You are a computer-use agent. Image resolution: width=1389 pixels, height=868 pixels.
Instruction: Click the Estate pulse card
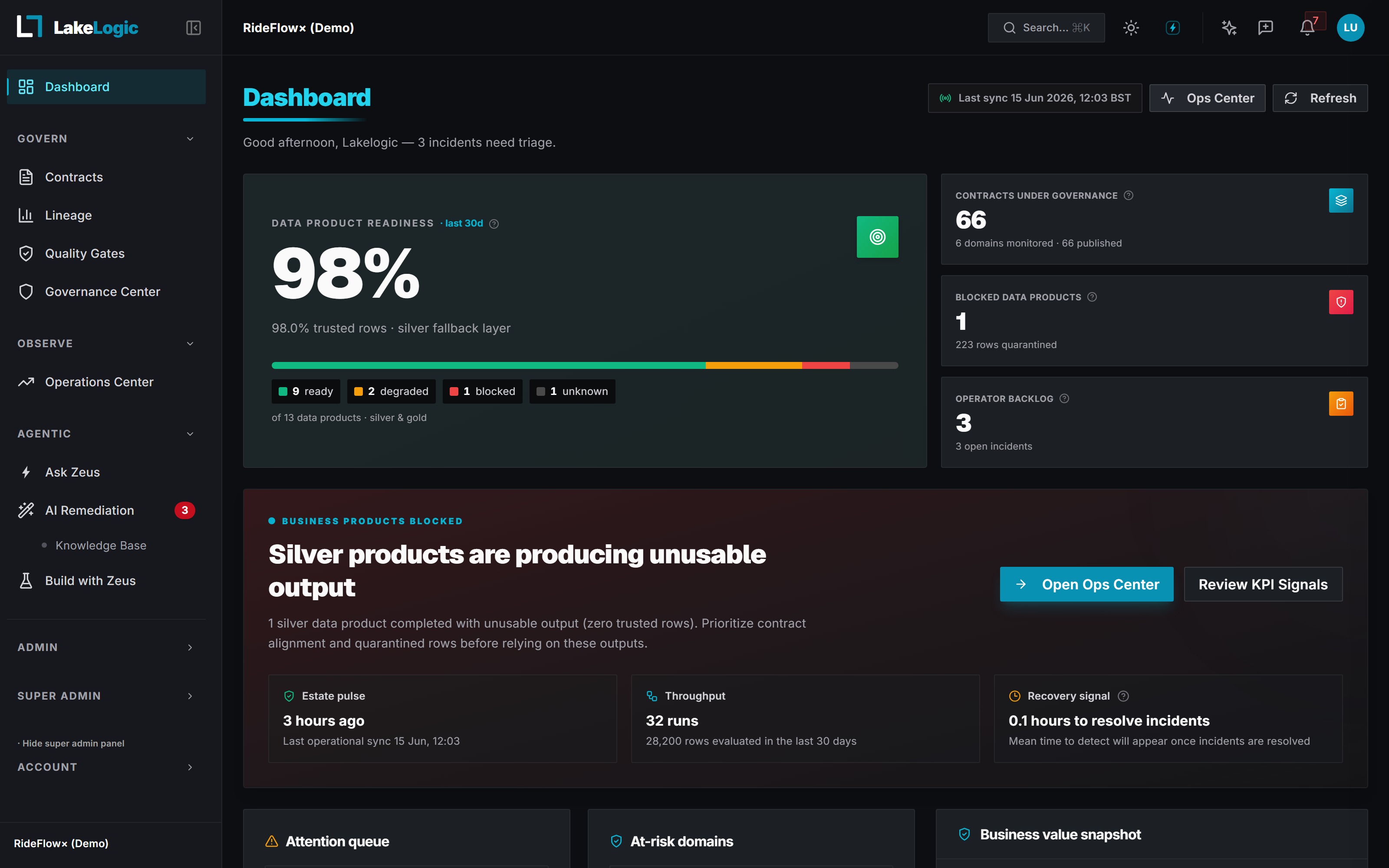click(x=443, y=718)
